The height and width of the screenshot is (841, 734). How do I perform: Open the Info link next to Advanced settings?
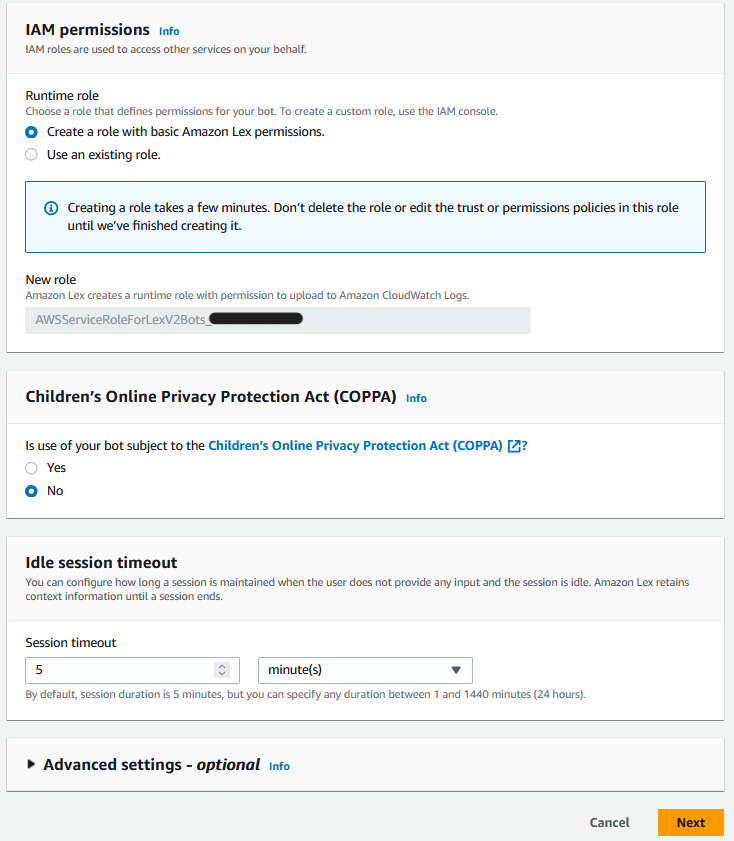(279, 766)
